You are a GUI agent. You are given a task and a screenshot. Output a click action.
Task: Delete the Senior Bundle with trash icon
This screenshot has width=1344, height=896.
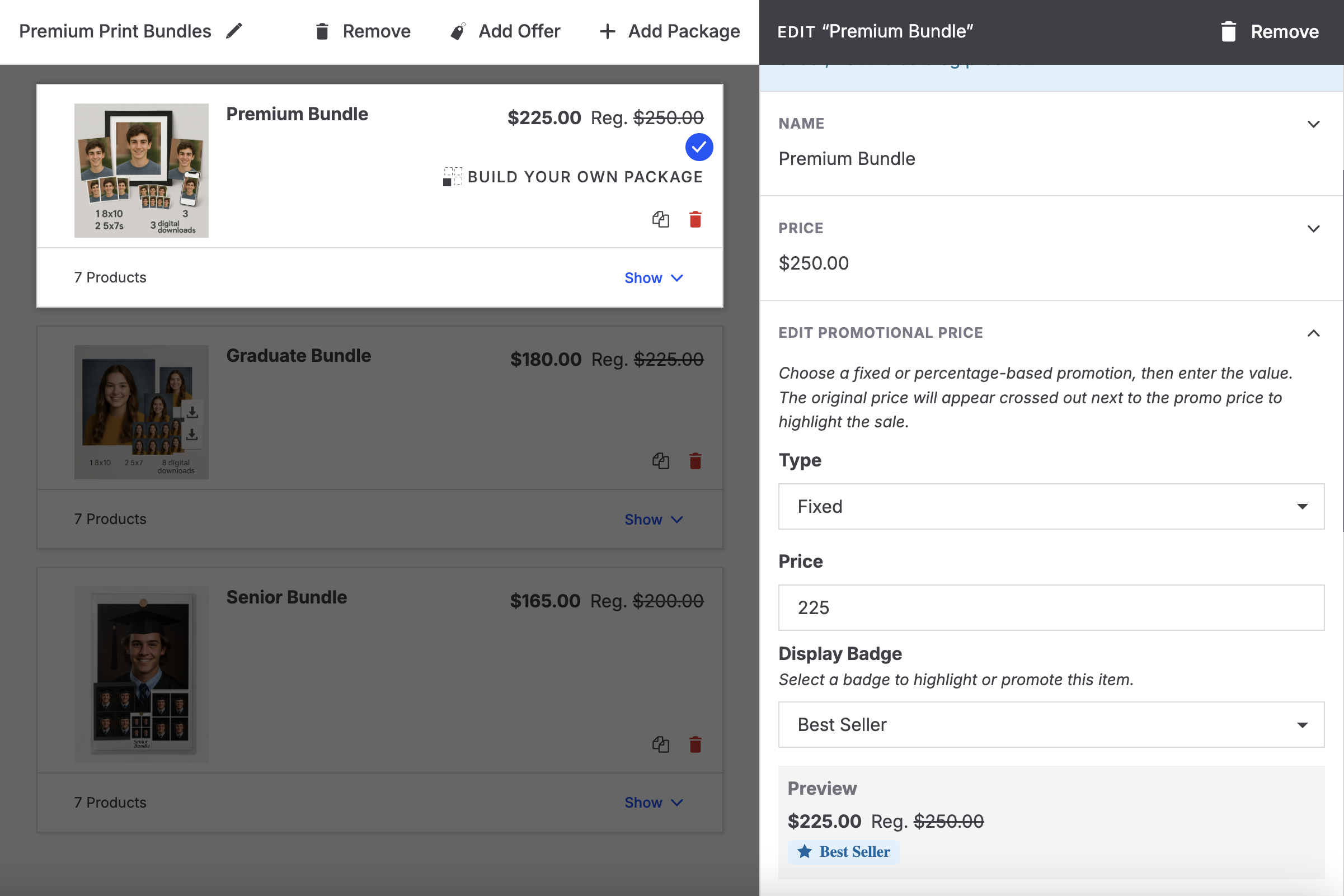pos(695,744)
